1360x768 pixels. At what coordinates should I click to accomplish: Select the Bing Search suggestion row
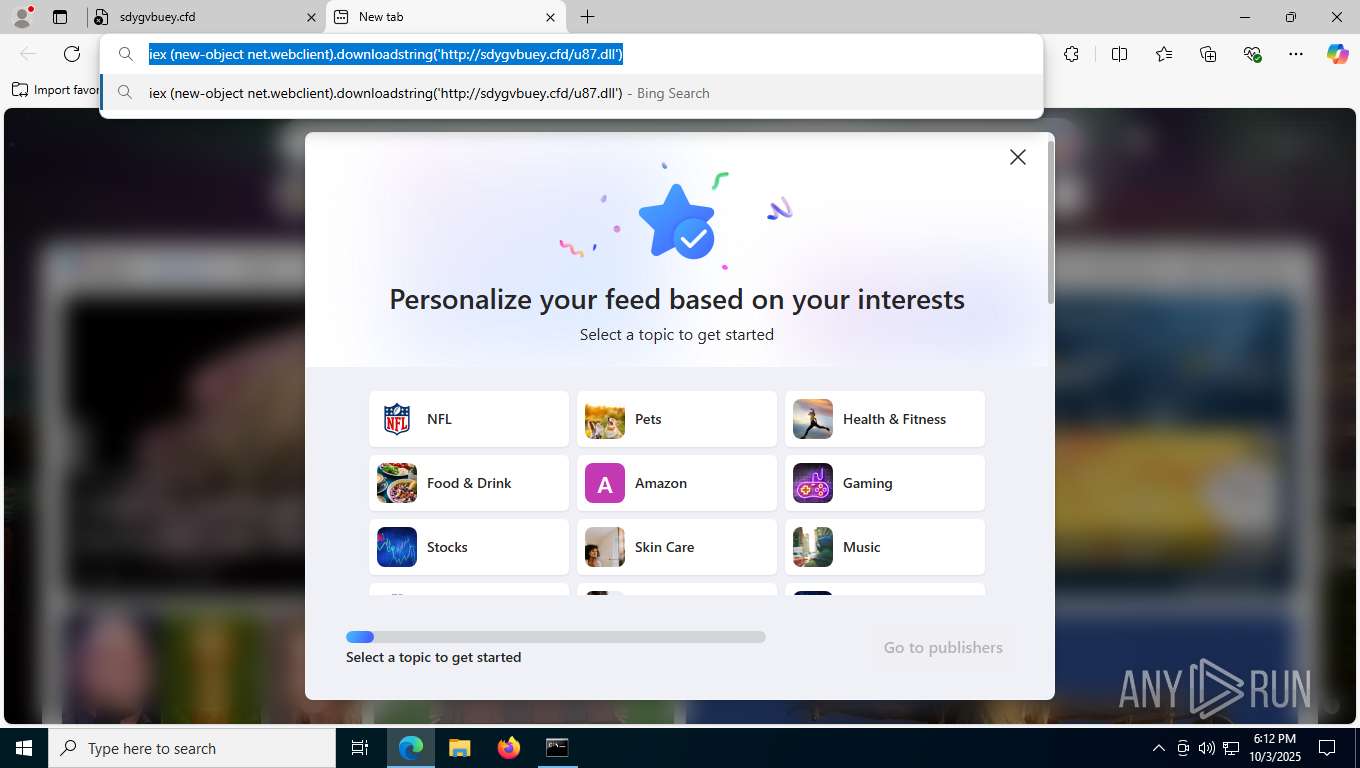[572, 93]
